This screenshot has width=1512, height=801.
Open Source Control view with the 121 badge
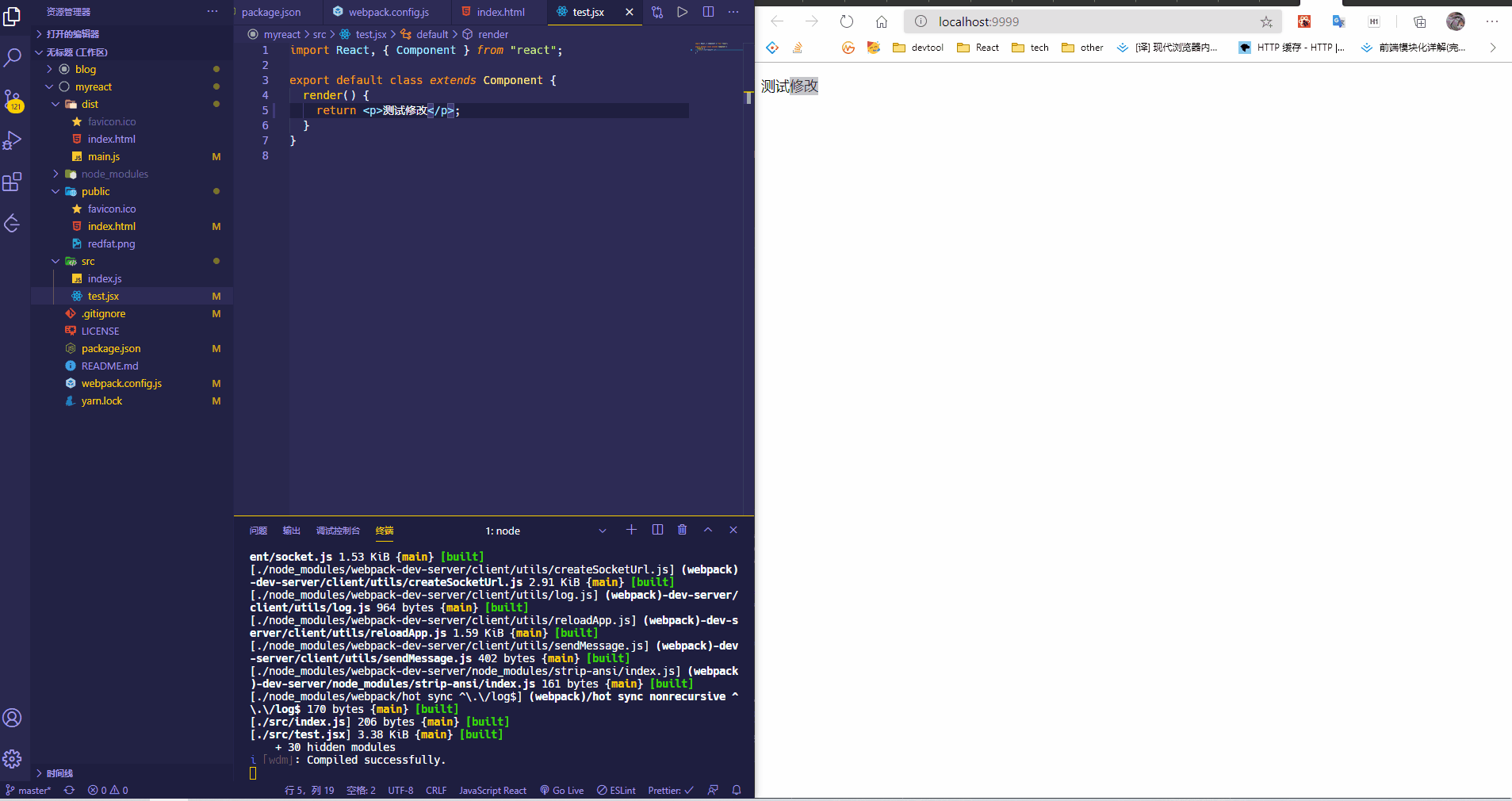click(x=12, y=99)
